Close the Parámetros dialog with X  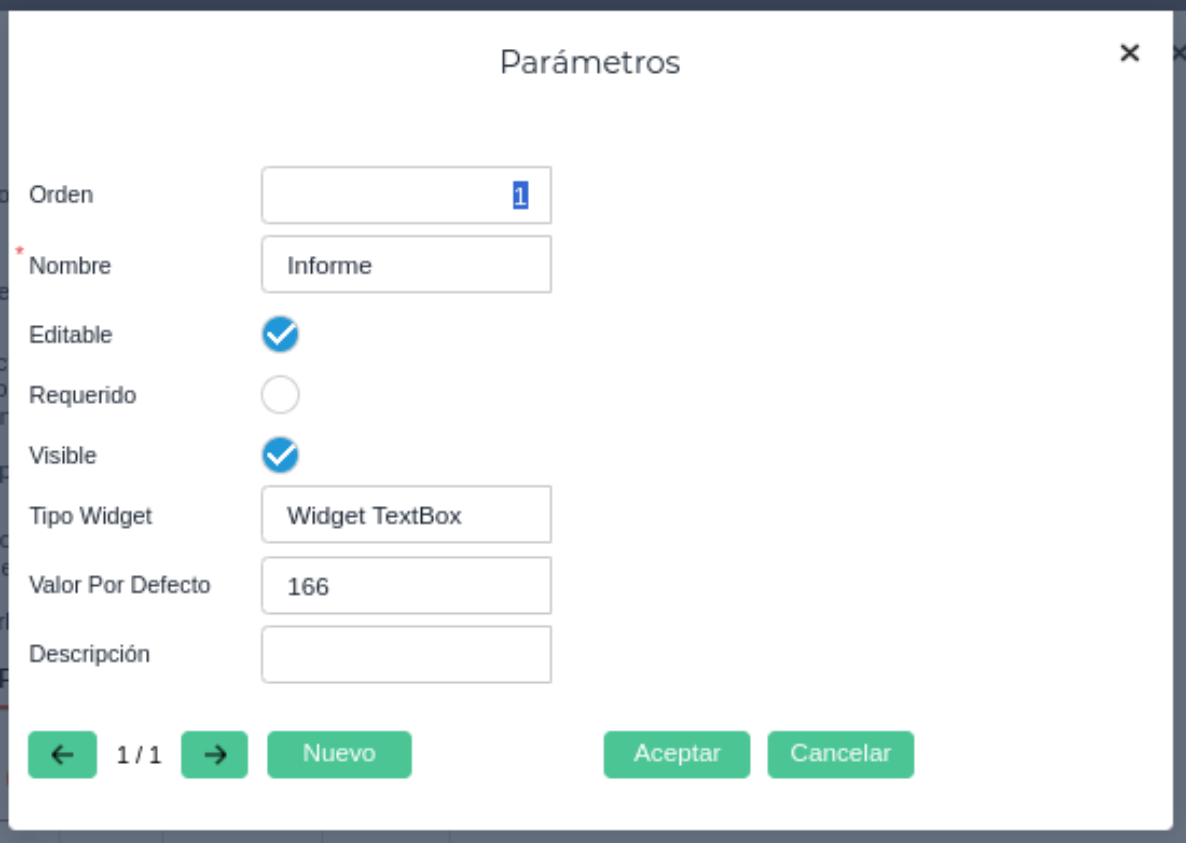click(1129, 53)
